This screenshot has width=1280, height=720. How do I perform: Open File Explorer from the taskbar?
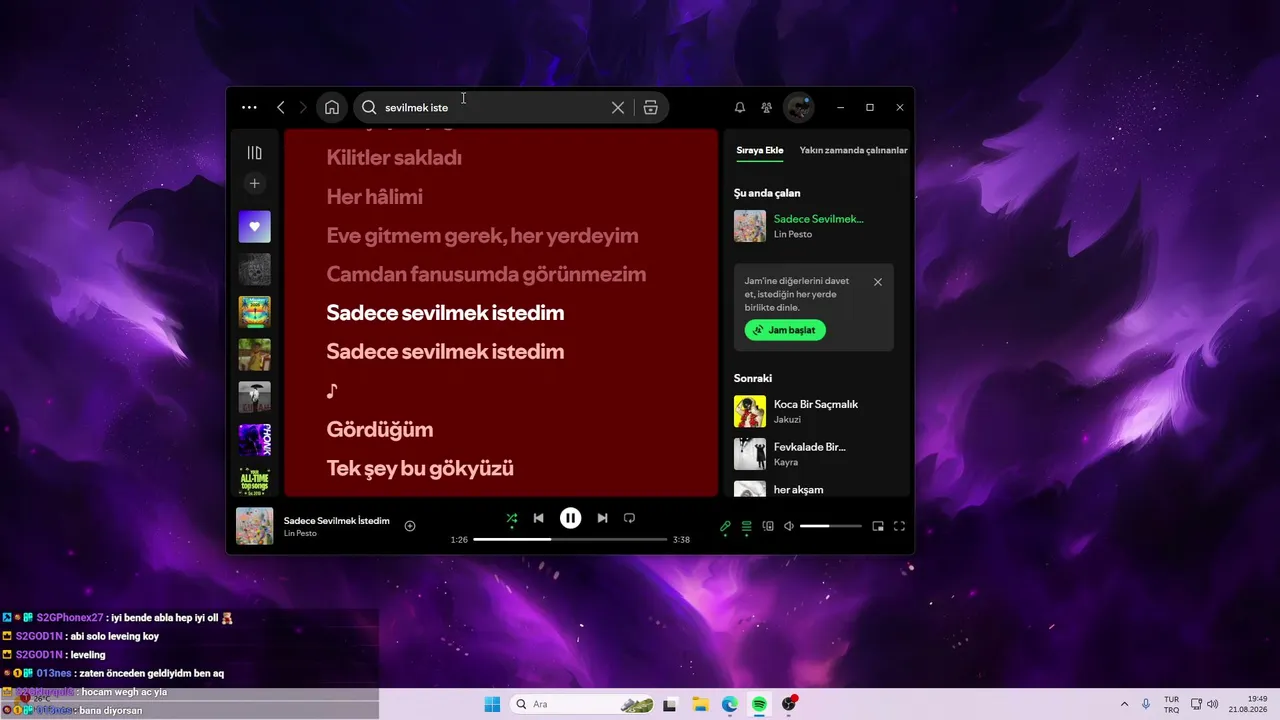point(700,704)
